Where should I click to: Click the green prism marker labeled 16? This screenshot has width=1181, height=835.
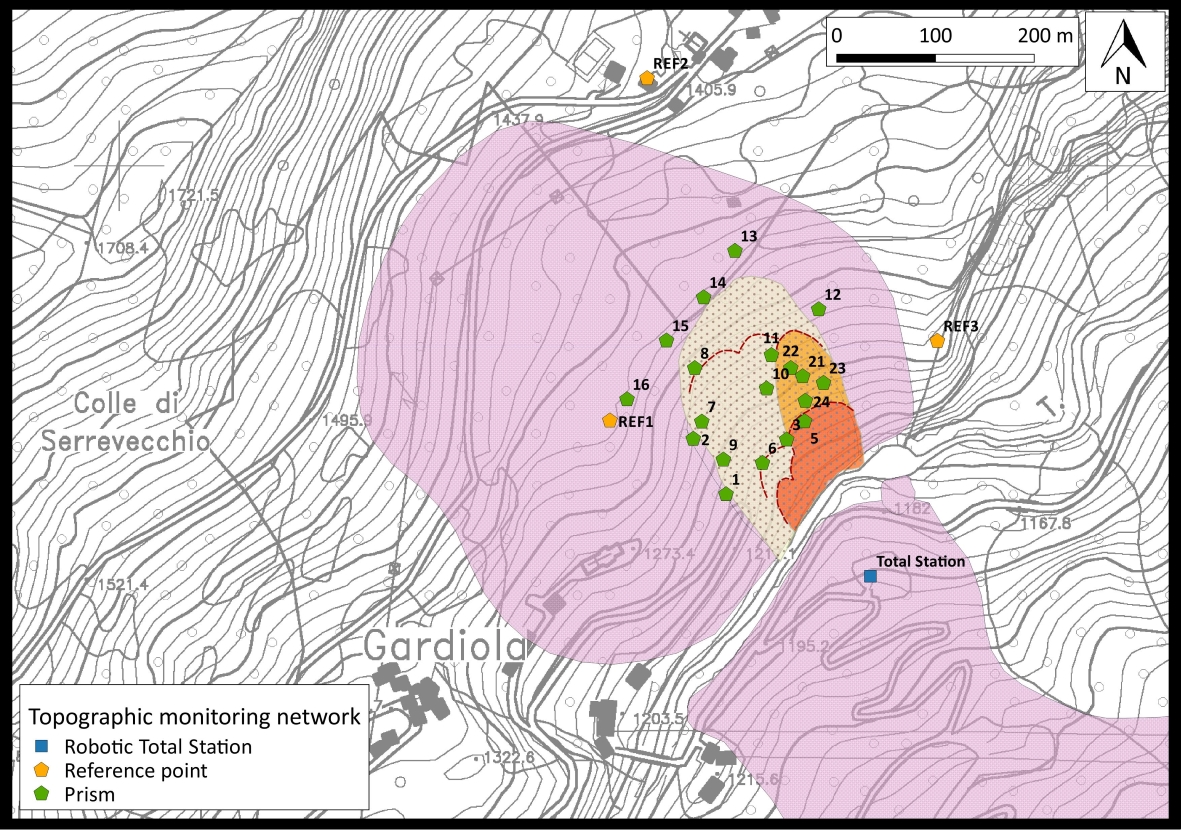tap(627, 399)
